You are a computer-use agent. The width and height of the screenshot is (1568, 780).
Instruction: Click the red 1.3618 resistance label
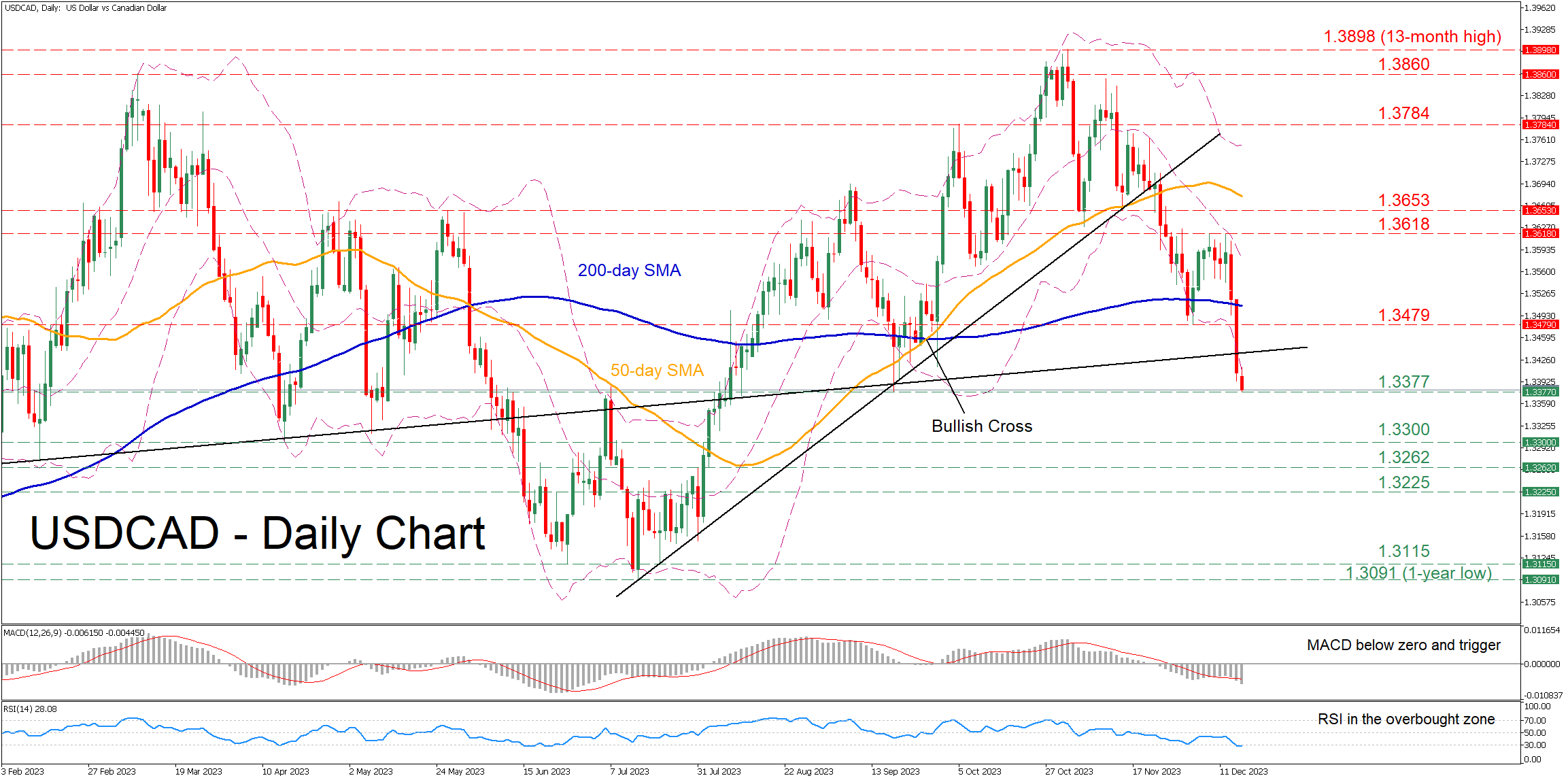coord(1403,224)
